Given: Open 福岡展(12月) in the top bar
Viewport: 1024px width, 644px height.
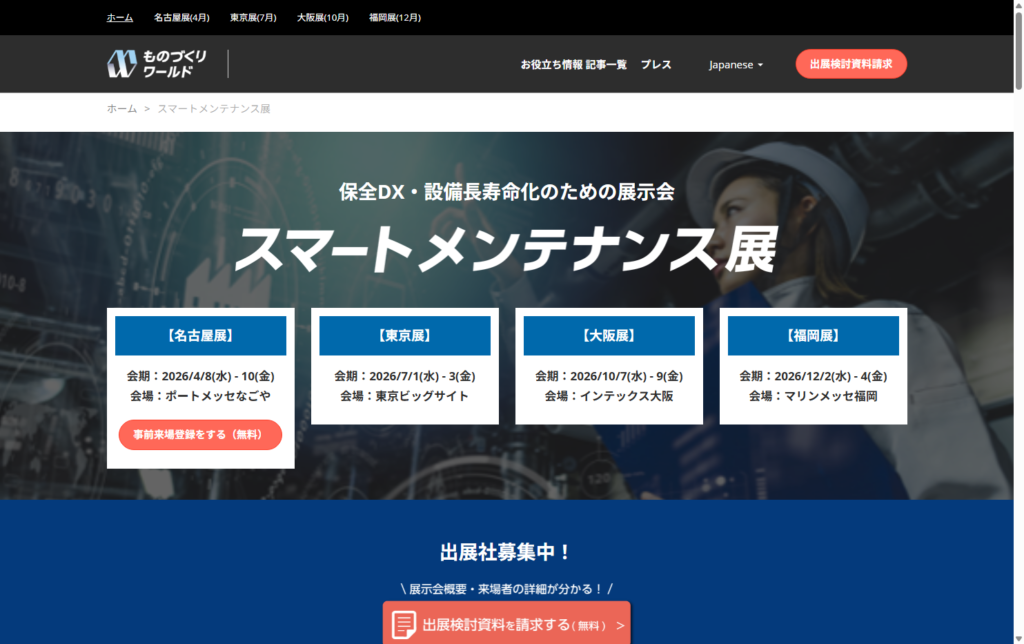Looking at the screenshot, I should click(x=395, y=17).
